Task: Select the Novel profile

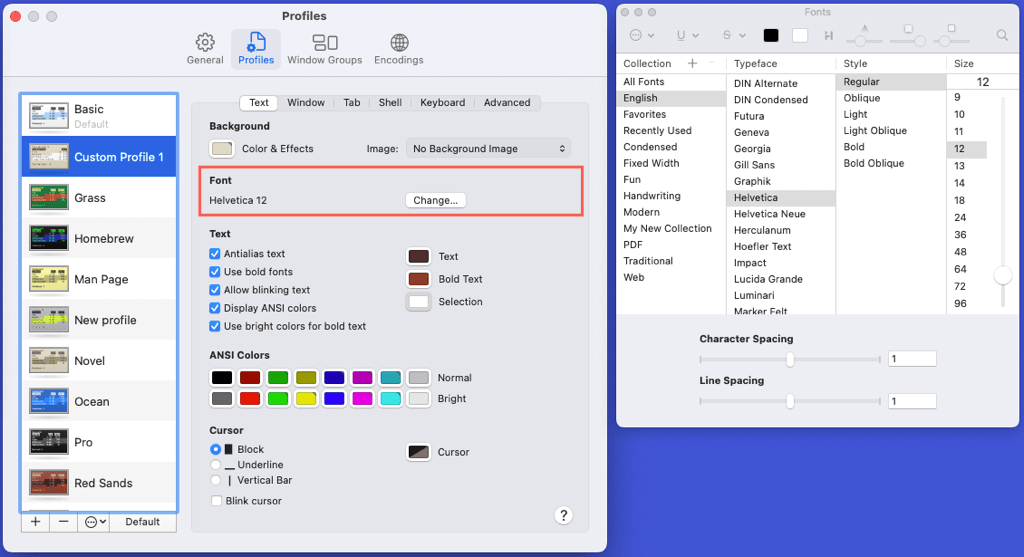Action: pos(99,360)
